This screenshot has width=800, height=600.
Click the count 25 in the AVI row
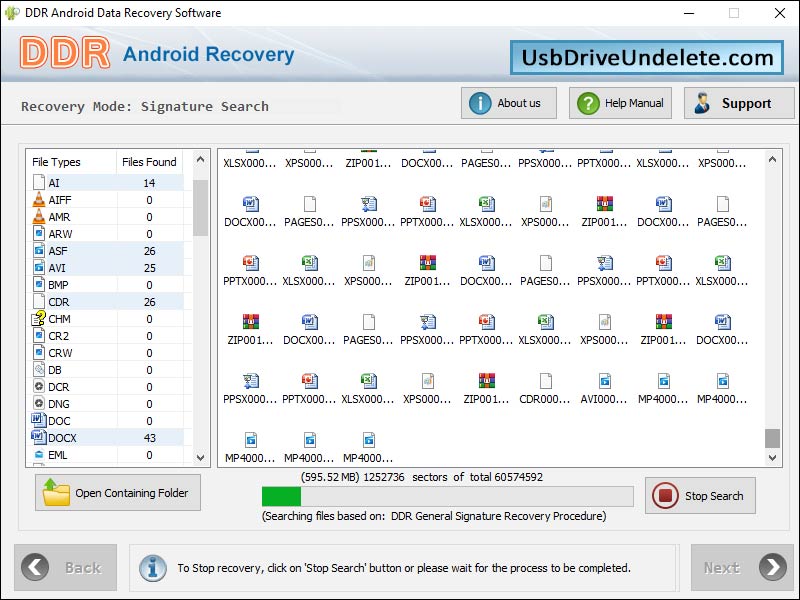pos(149,268)
